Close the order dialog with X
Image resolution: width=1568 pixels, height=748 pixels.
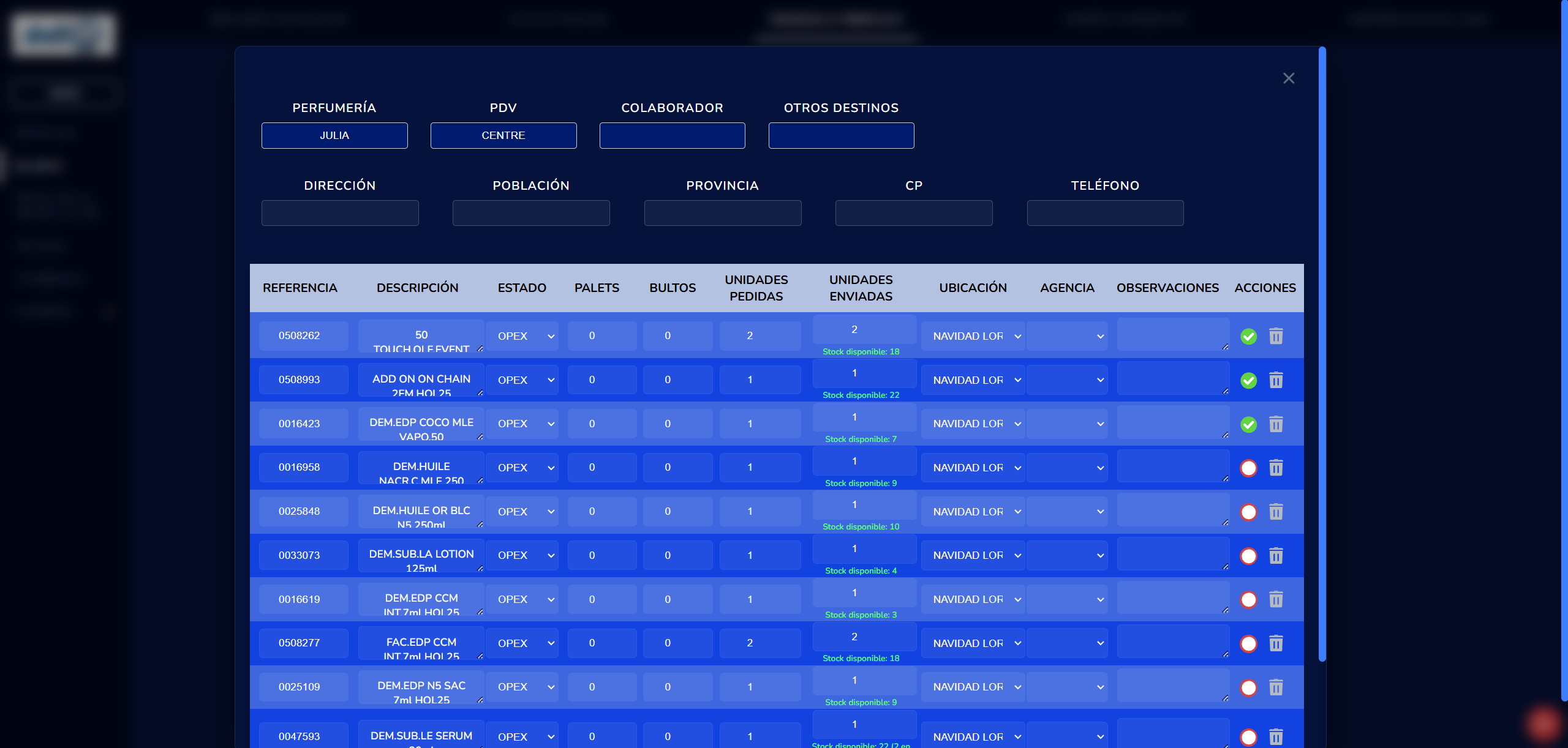coord(1289,78)
